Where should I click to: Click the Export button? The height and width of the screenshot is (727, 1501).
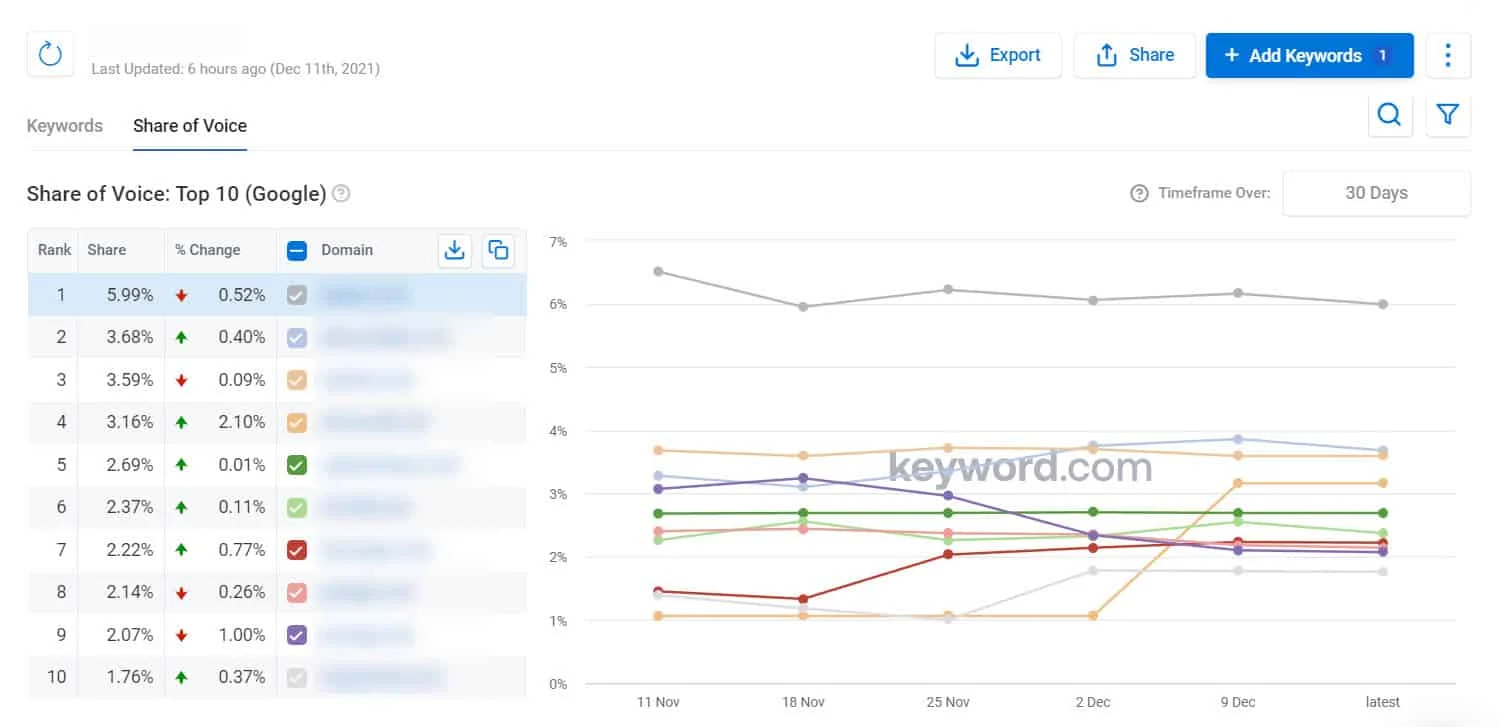pos(998,55)
